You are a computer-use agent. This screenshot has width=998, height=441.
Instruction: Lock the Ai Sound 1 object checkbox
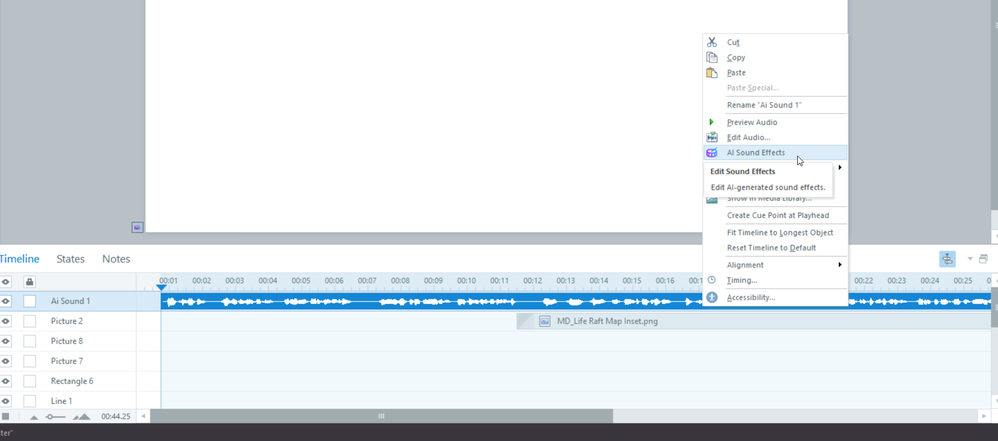click(29, 301)
